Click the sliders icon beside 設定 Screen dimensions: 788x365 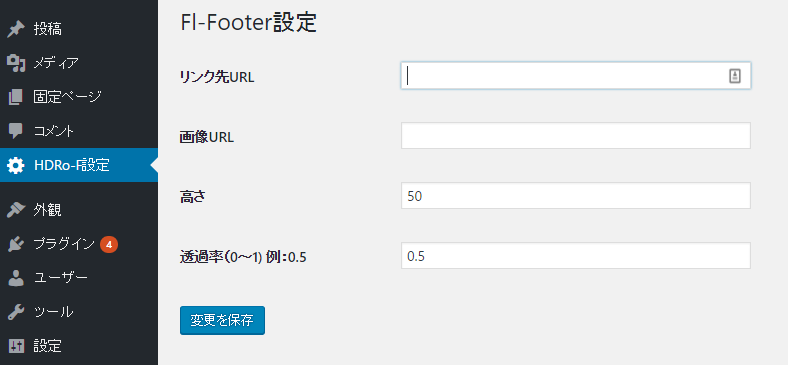16,346
